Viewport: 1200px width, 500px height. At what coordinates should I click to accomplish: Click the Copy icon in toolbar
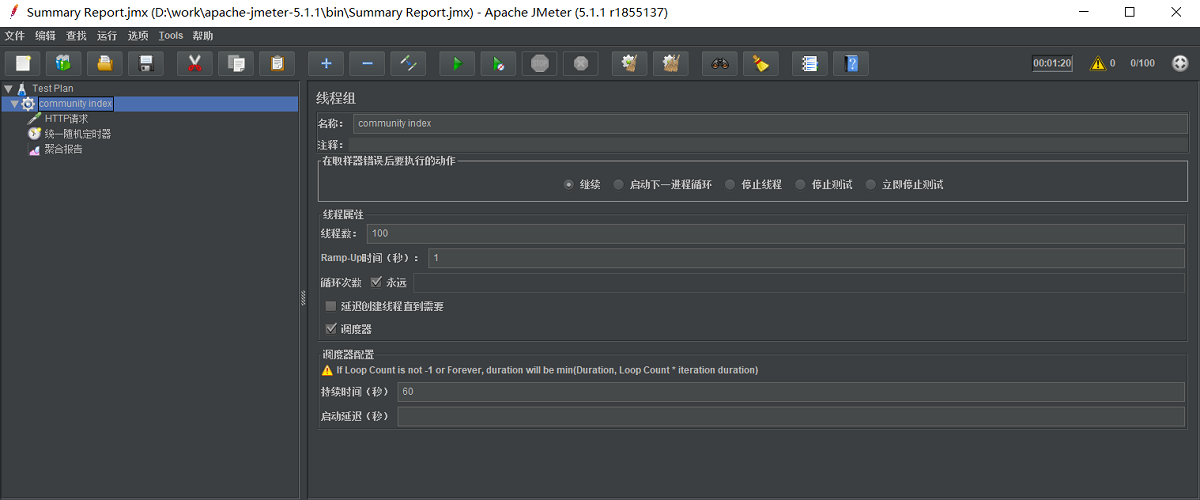236,63
